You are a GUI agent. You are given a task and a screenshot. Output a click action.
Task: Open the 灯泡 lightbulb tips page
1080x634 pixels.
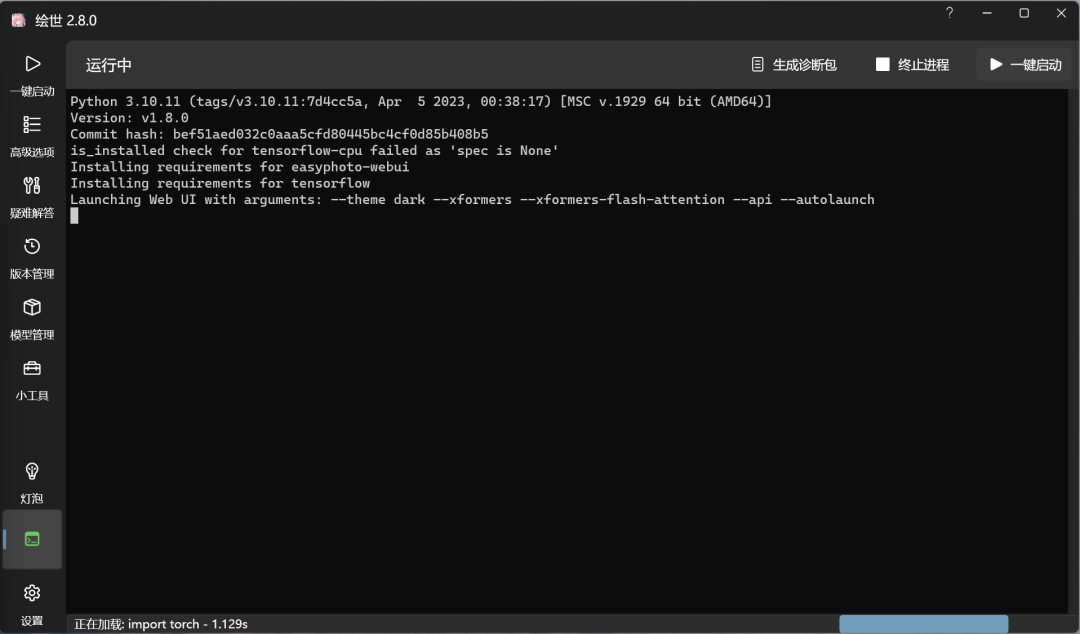[32, 482]
